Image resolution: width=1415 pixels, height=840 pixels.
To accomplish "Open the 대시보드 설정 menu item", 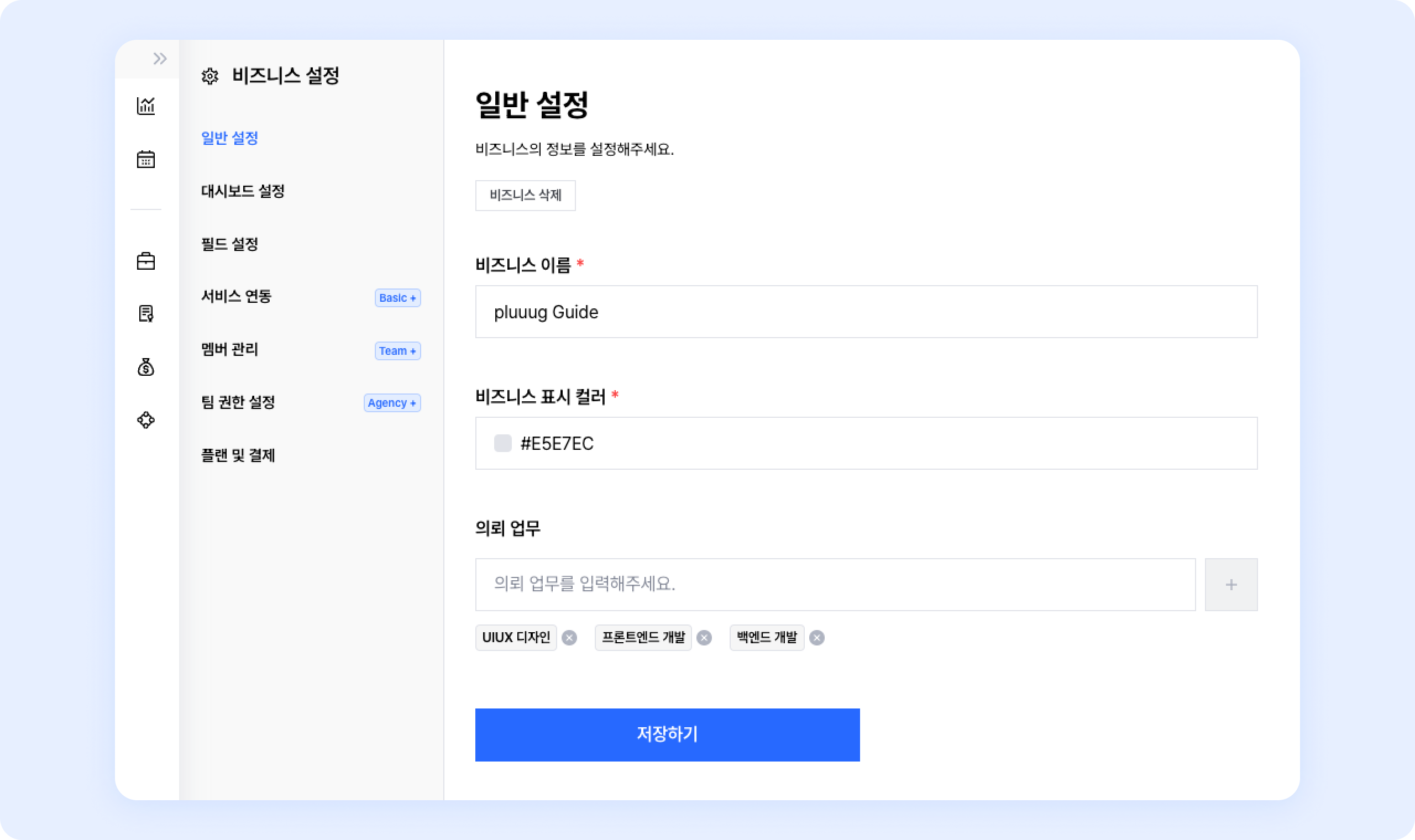I will coord(243,191).
